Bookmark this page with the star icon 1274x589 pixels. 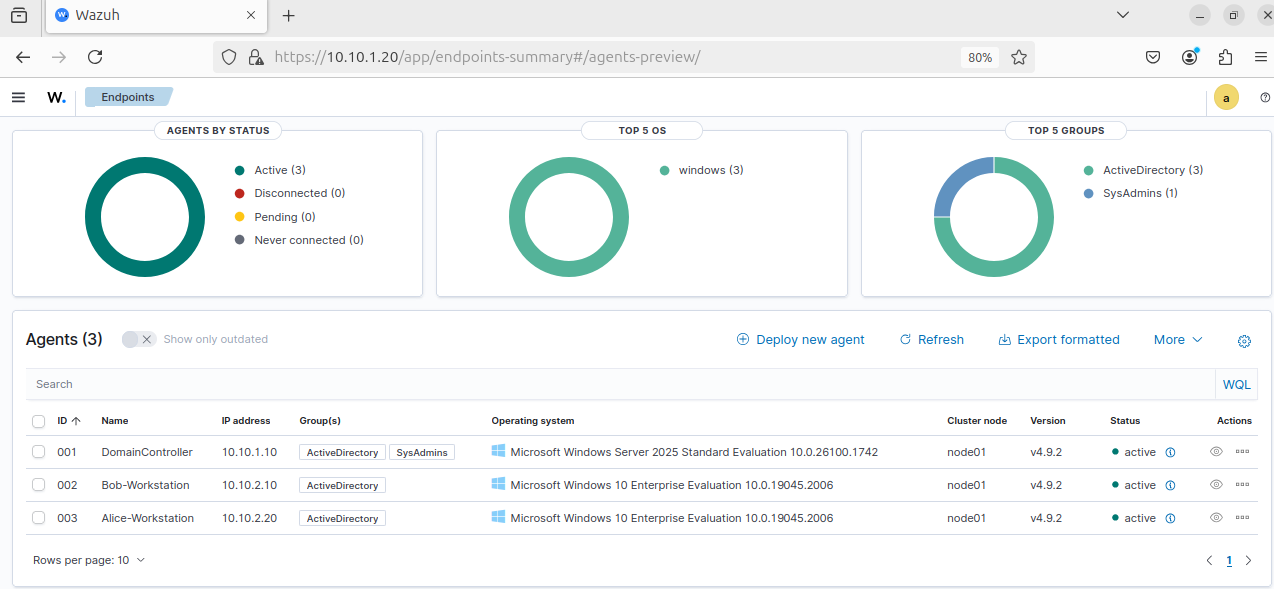point(1018,57)
